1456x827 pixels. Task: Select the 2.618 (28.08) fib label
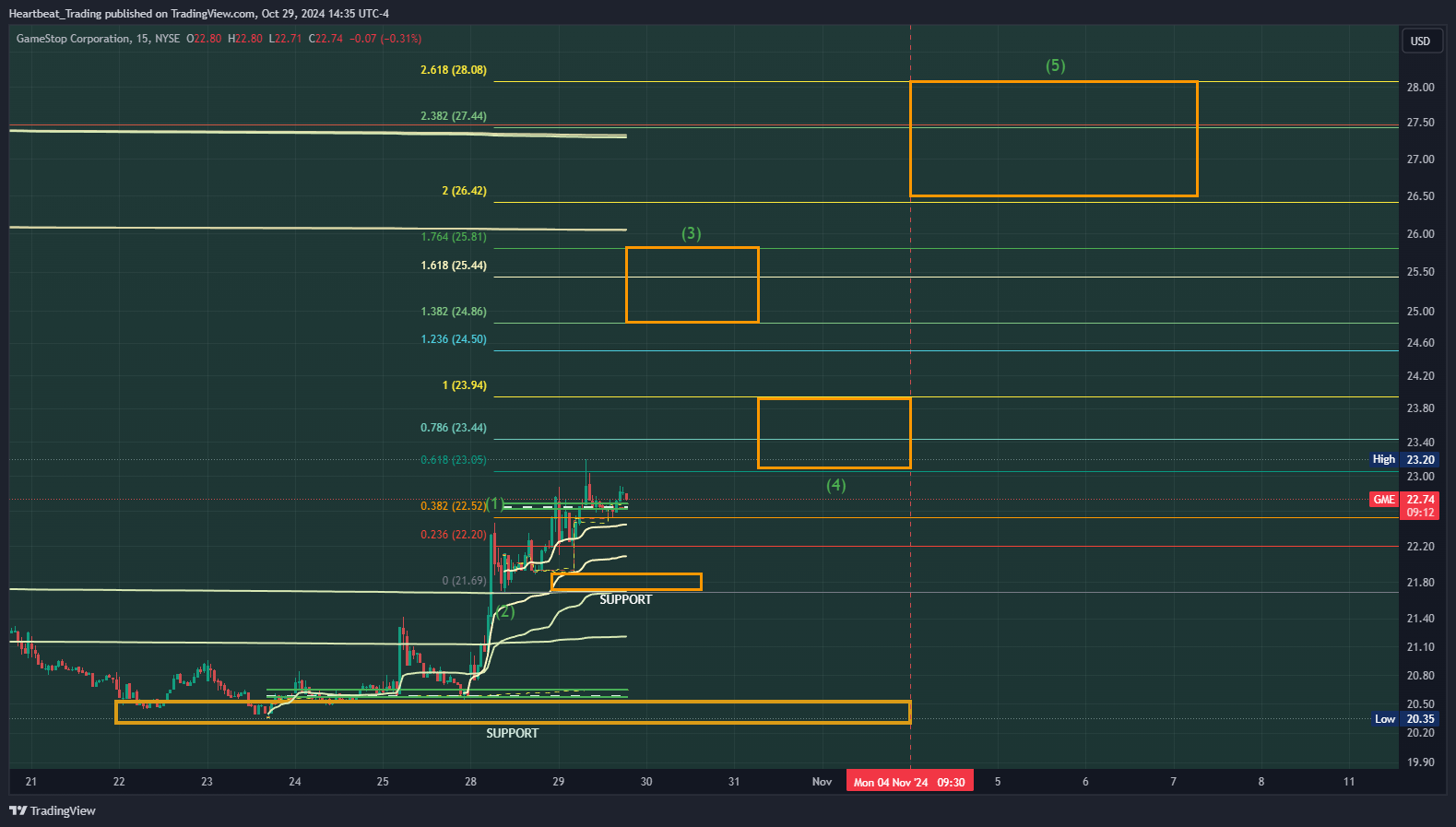[x=454, y=70]
